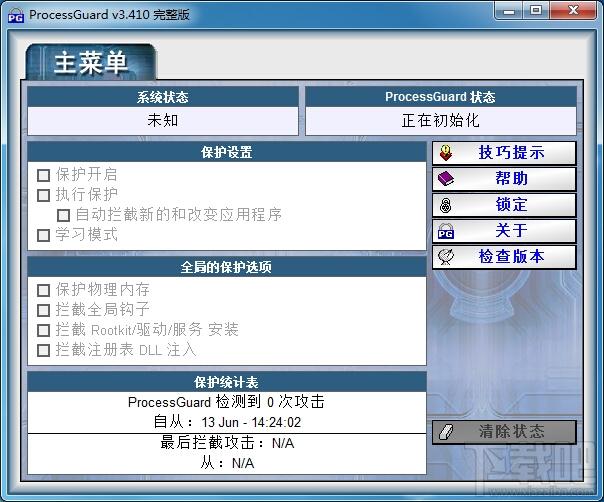The height and width of the screenshot is (502, 604).
Task: Toggle the 学习模式 checkbox
Action: pyautogui.click(x=44, y=235)
